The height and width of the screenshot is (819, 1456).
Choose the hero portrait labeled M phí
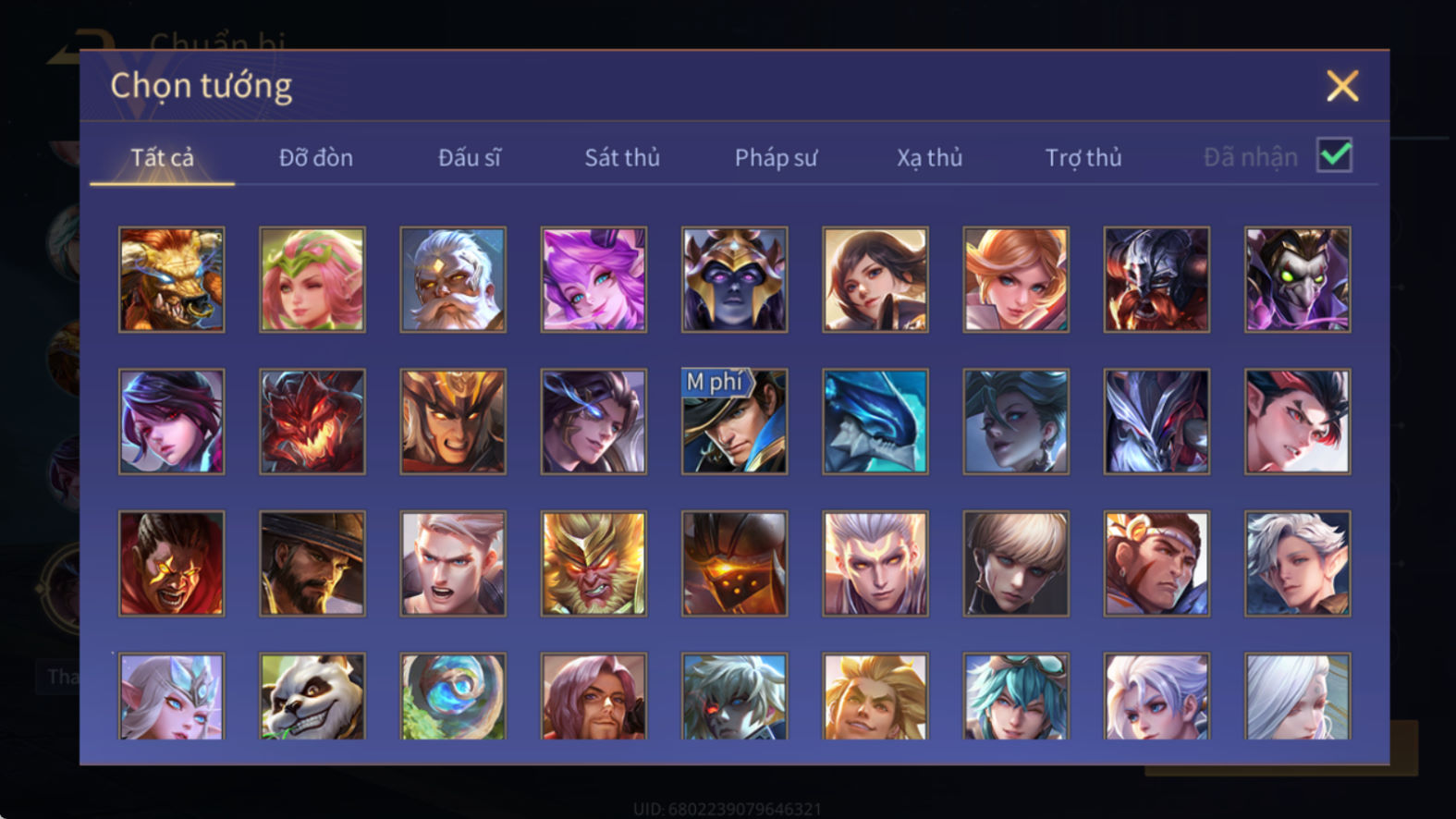734,422
